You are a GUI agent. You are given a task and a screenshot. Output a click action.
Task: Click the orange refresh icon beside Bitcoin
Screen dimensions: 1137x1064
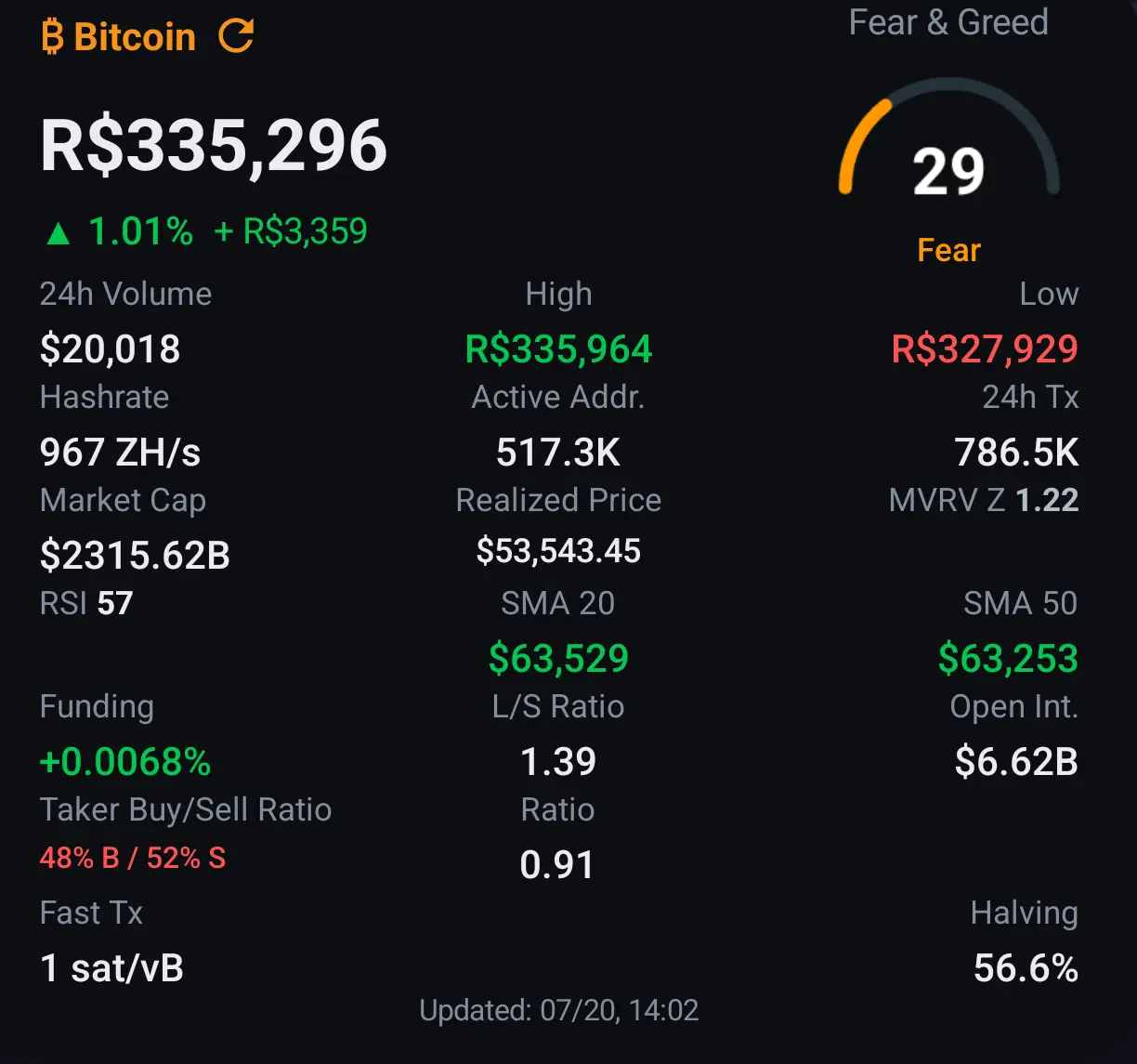(236, 37)
